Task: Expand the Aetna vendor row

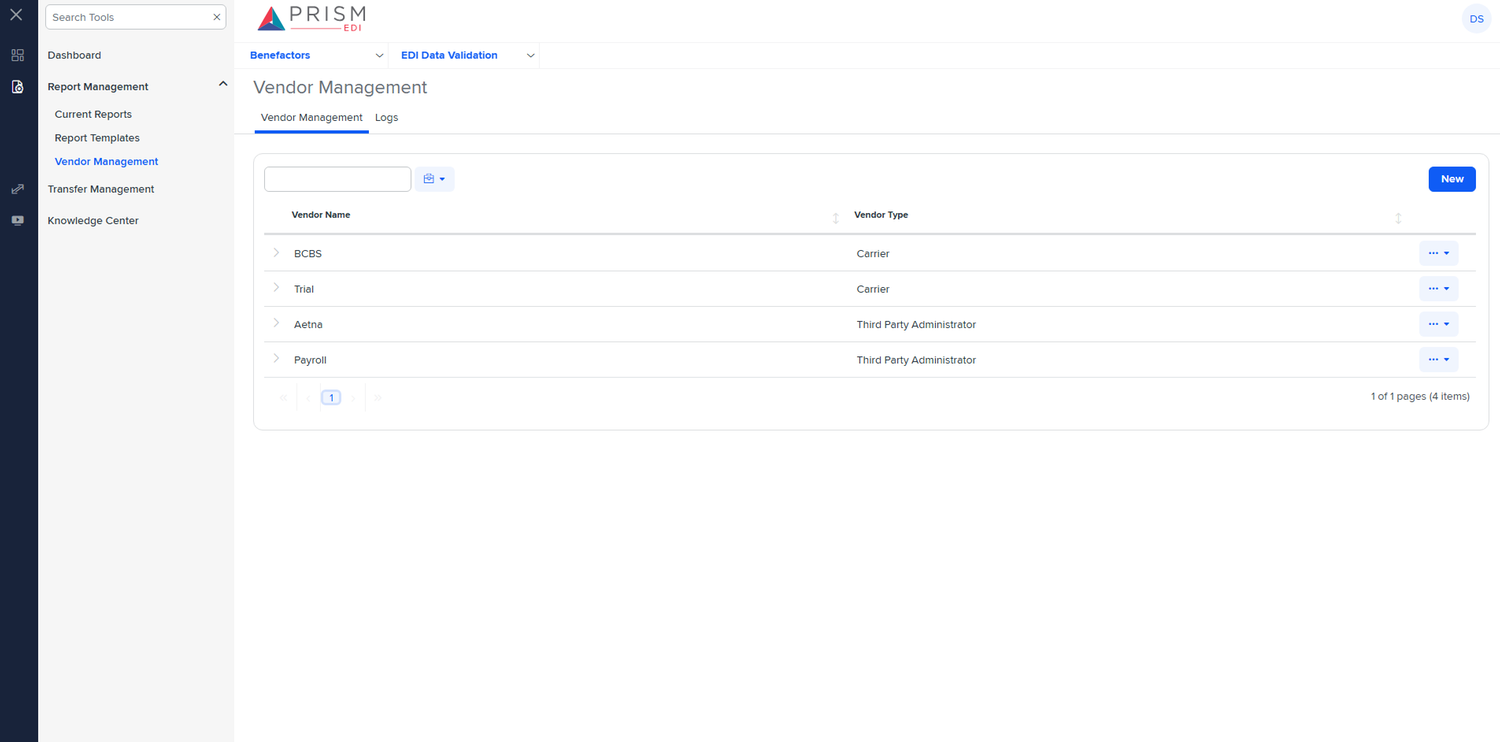Action: pos(276,323)
